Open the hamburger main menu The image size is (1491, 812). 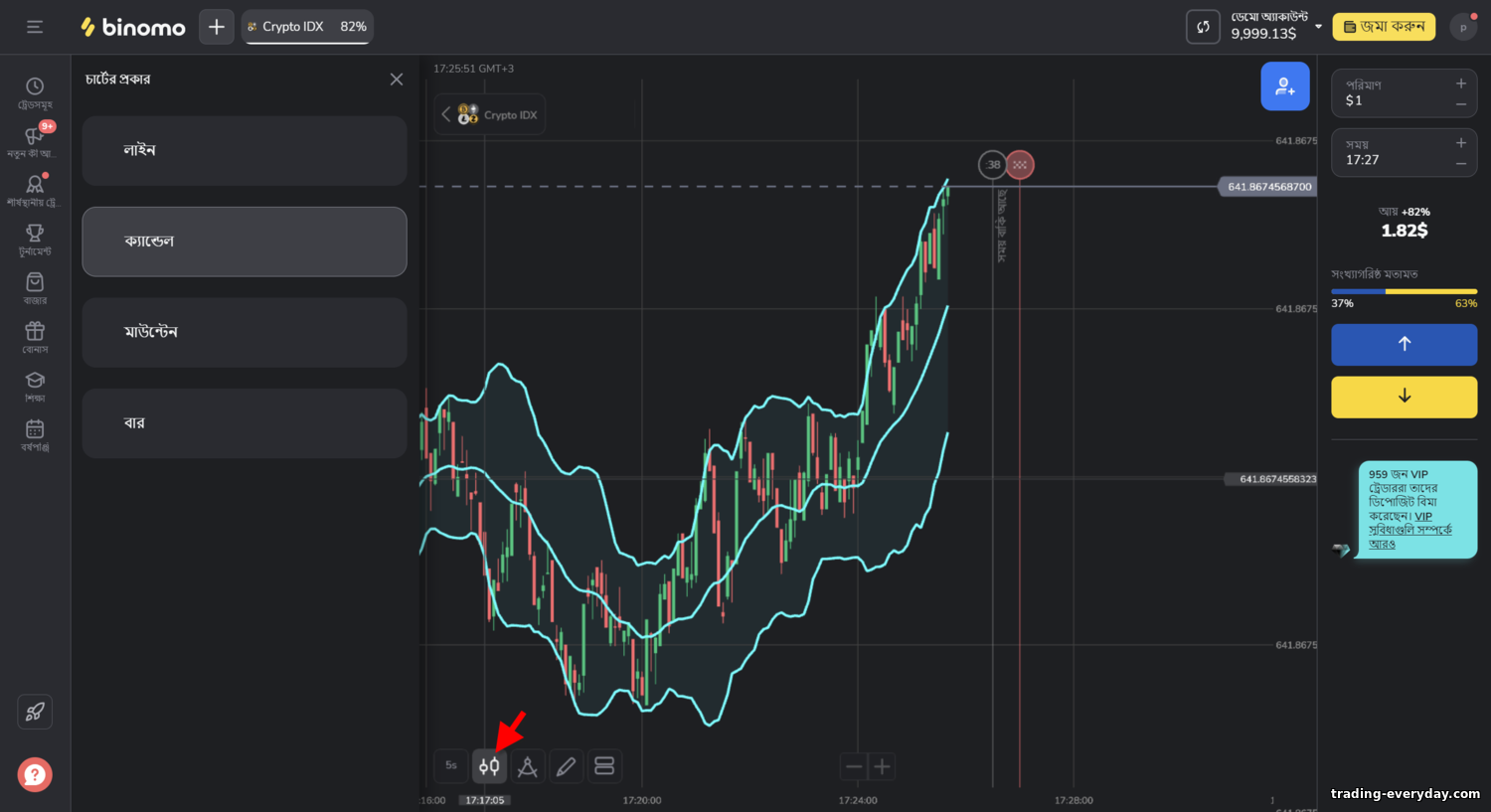pos(35,27)
